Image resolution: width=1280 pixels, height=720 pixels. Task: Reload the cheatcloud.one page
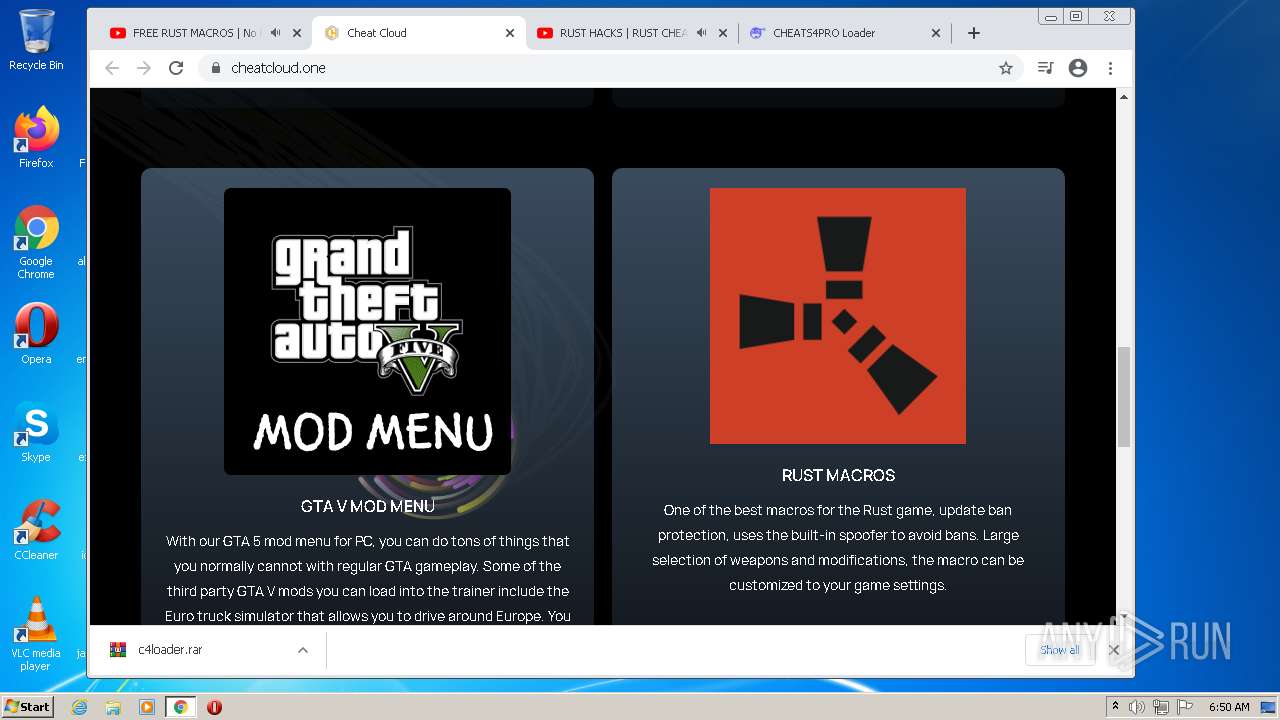[x=176, y=68]
